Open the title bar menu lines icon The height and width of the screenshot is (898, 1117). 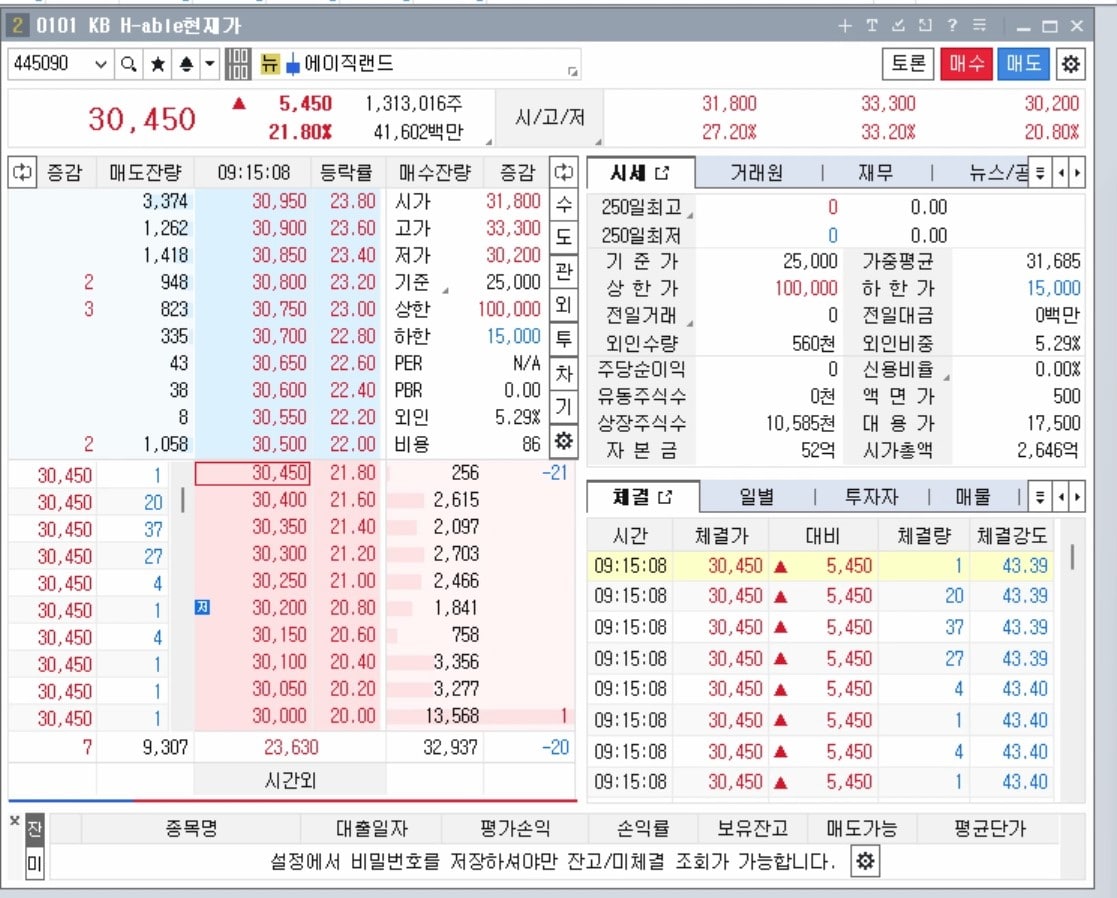point(980,26)
